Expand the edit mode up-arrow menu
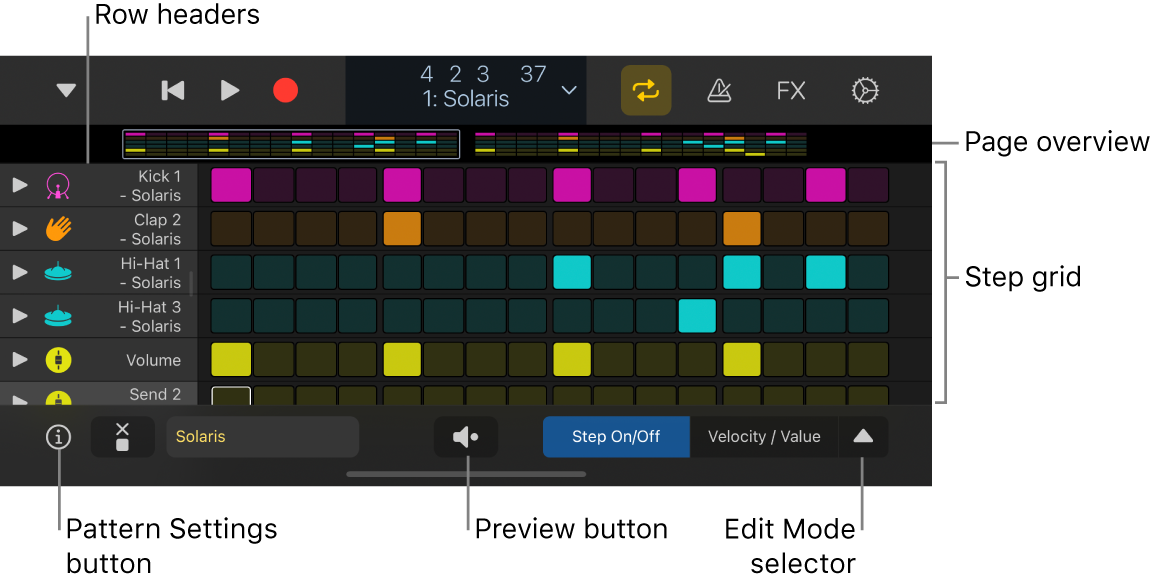Viewport: 1165px width, 585px height. (x=863, y=437)
